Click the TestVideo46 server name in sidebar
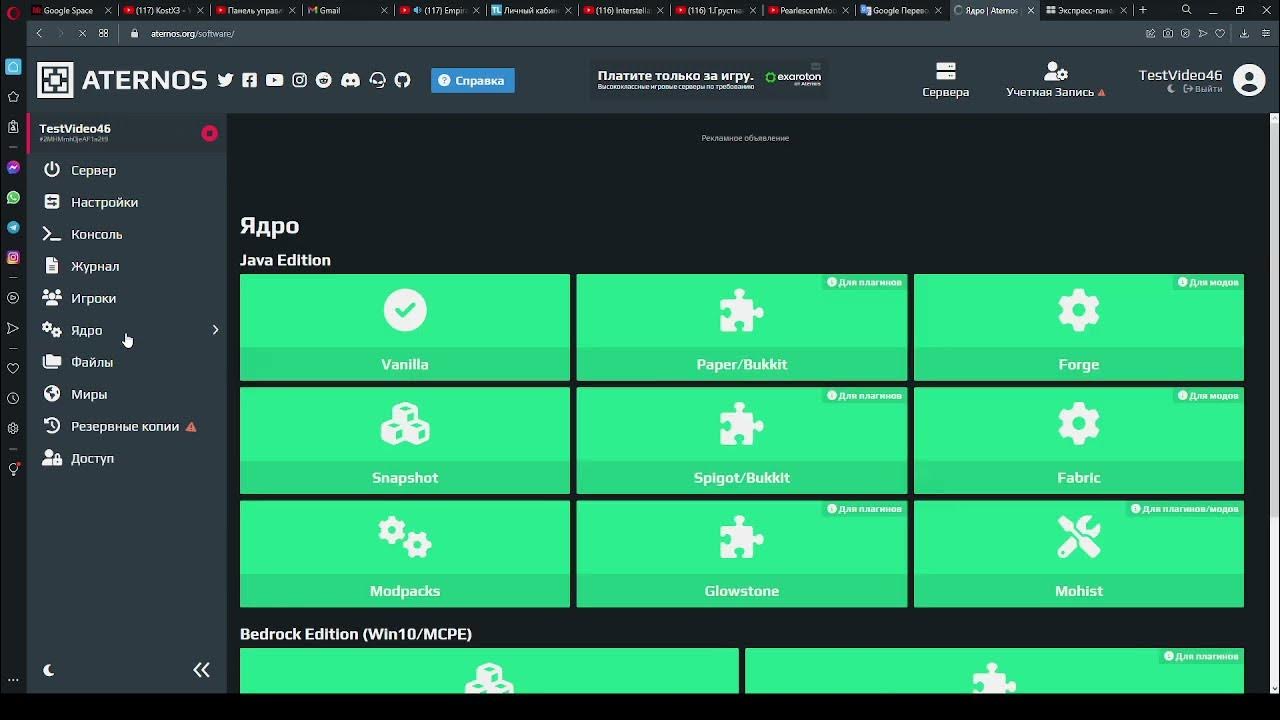The width and height of the screenshot is (1280, 720). point(75,128)
